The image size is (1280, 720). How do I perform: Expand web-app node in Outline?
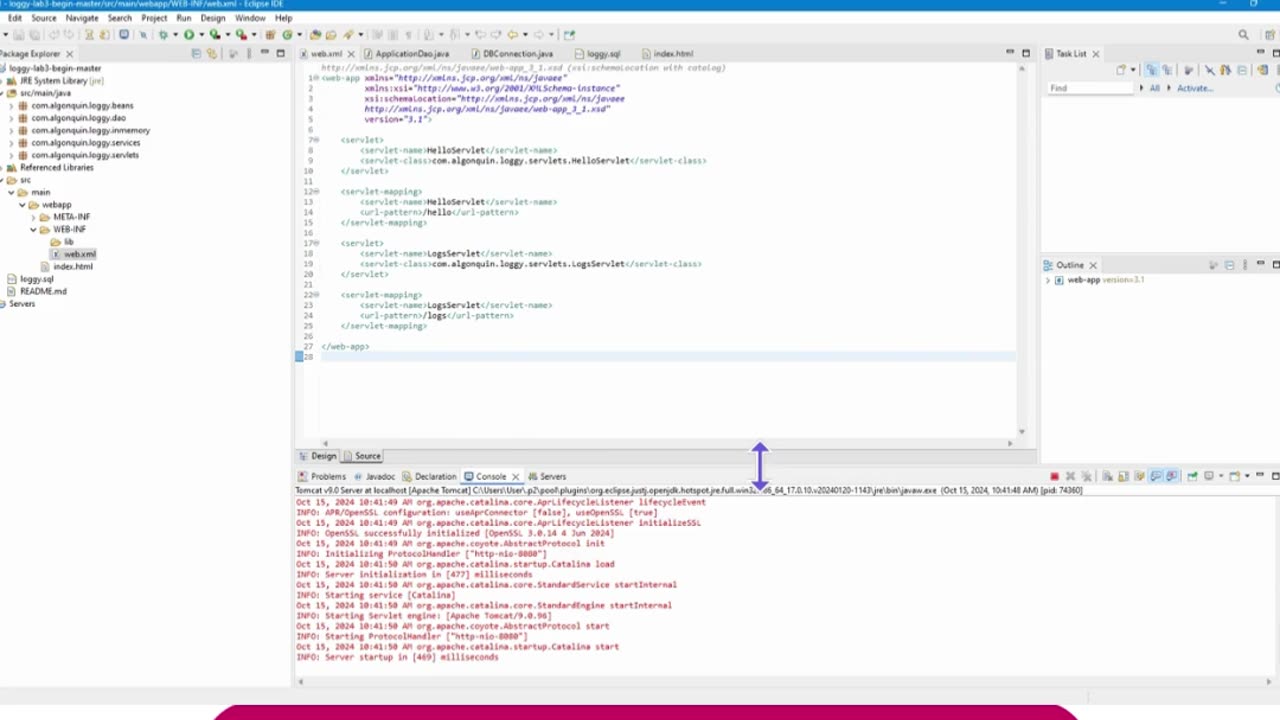pos(1048,280)
